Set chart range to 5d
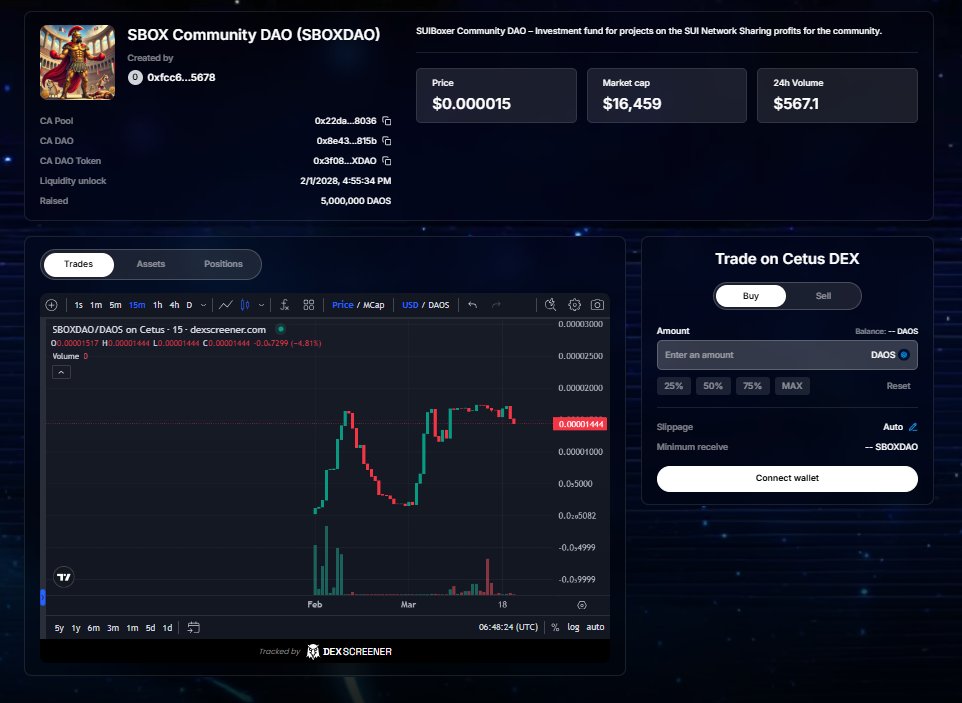This screenshot has width=962, height=703. click(x=150, y=628)
